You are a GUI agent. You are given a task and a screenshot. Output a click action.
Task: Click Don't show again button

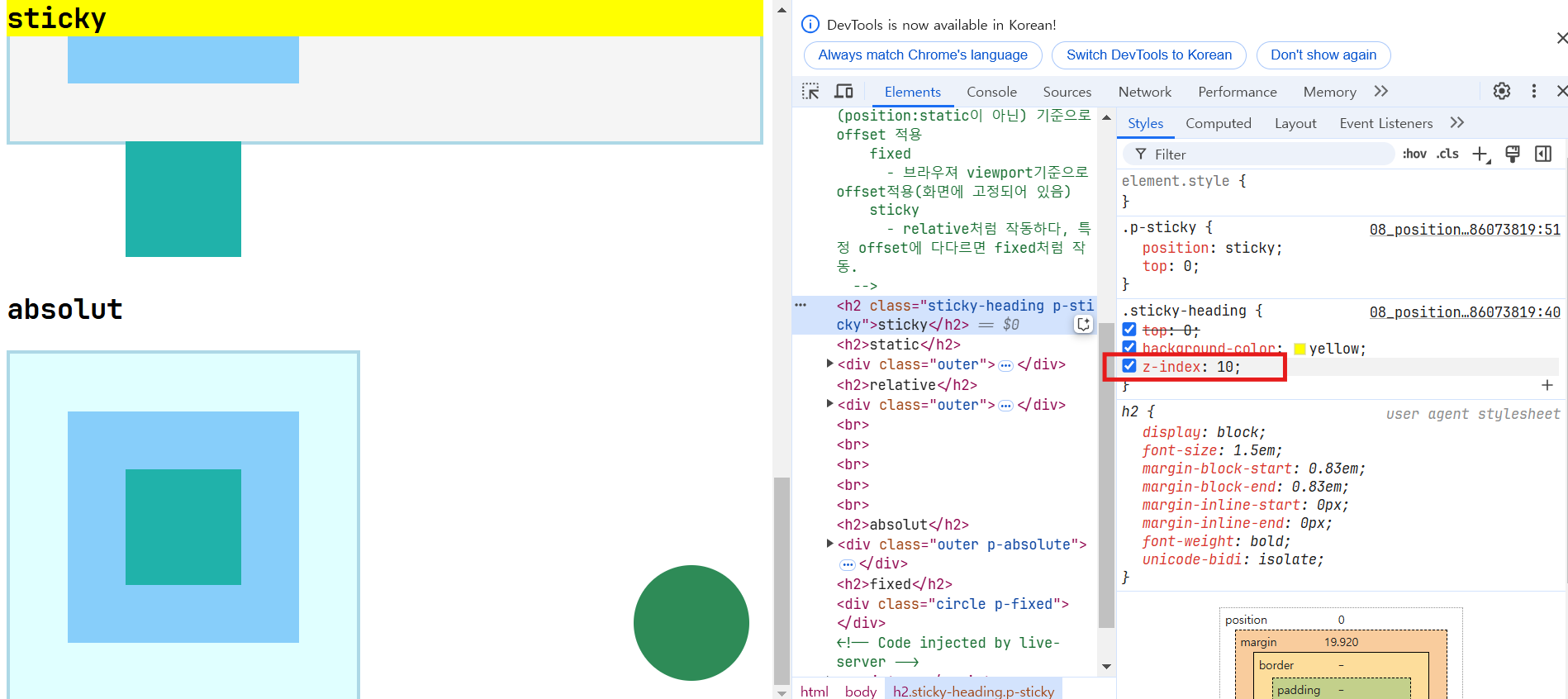(1323, 55)
